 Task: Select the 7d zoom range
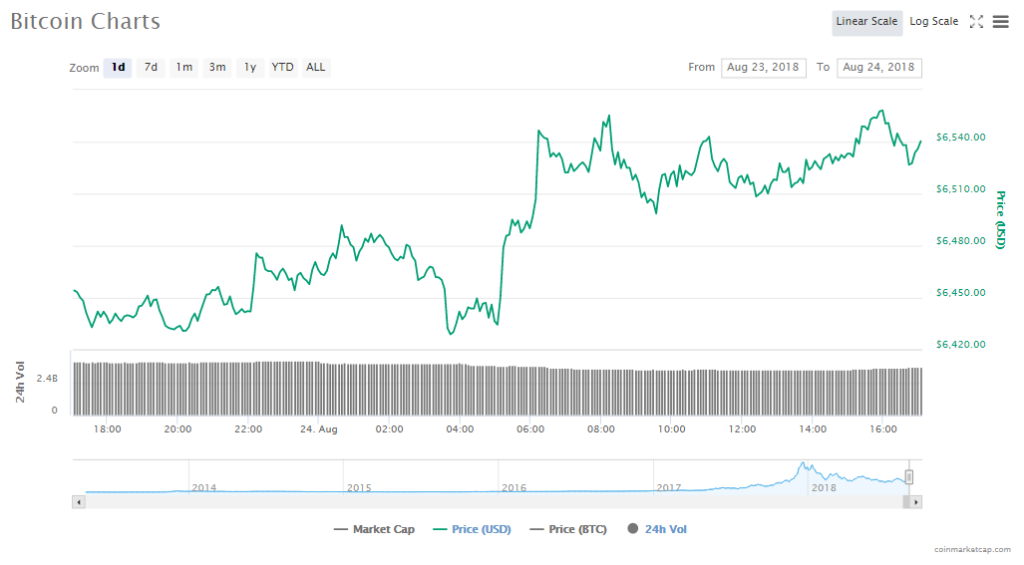[151, 68]
